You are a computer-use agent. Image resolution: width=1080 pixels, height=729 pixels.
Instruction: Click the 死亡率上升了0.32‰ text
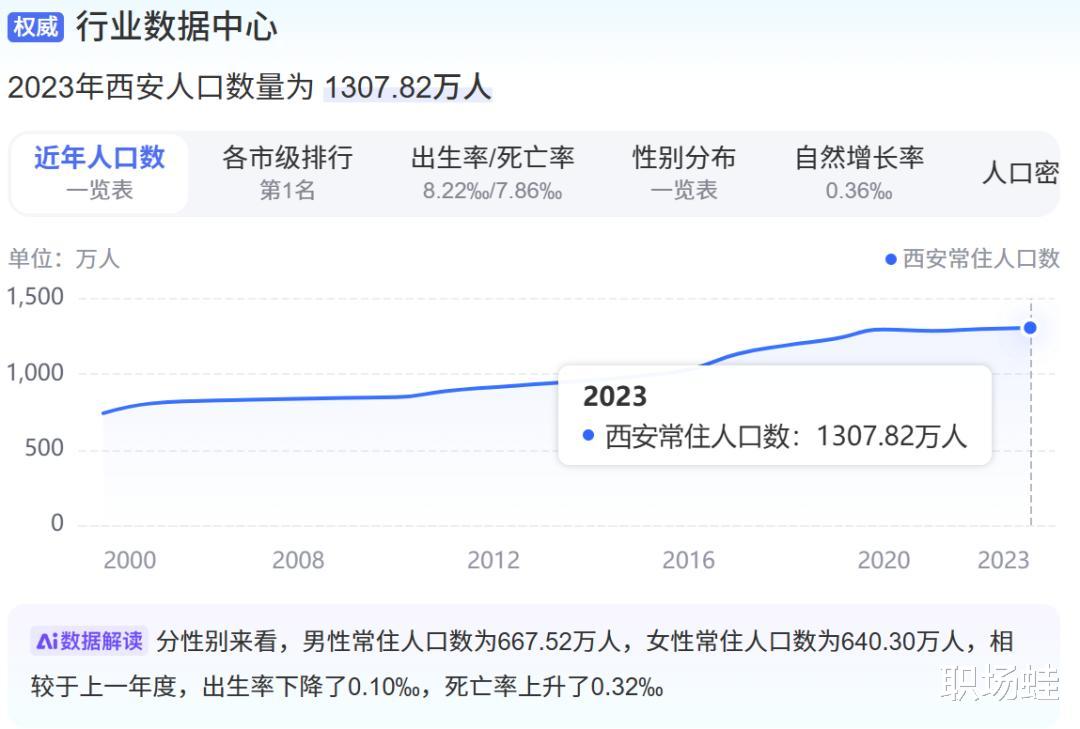(554, 687)
